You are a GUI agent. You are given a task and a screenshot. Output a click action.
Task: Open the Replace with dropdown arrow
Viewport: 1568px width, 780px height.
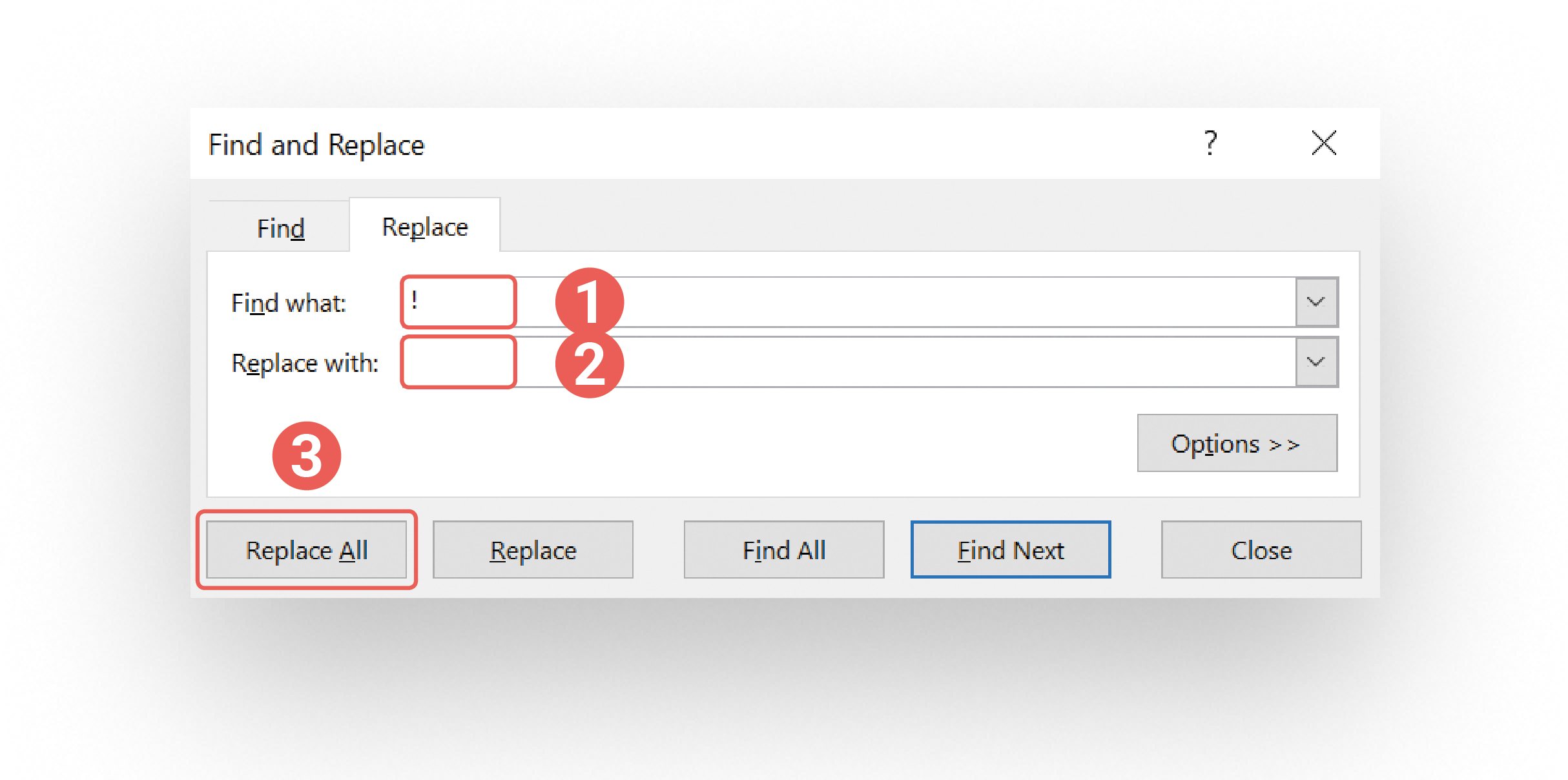point(1316,362)
